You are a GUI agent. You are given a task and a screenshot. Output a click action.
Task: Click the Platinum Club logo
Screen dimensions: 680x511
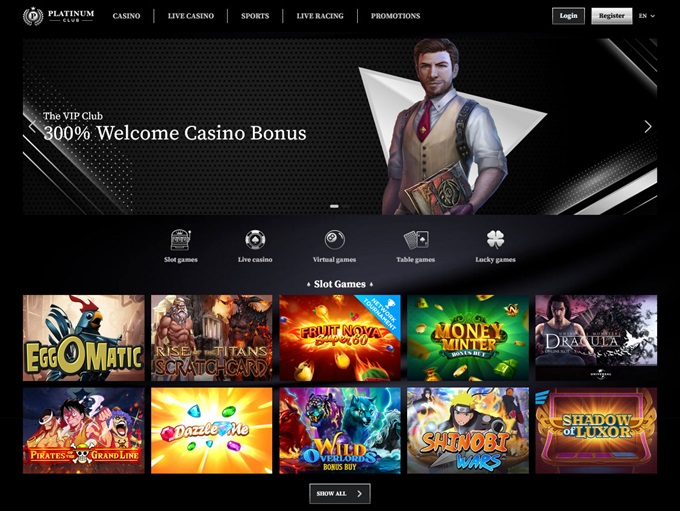59,16
